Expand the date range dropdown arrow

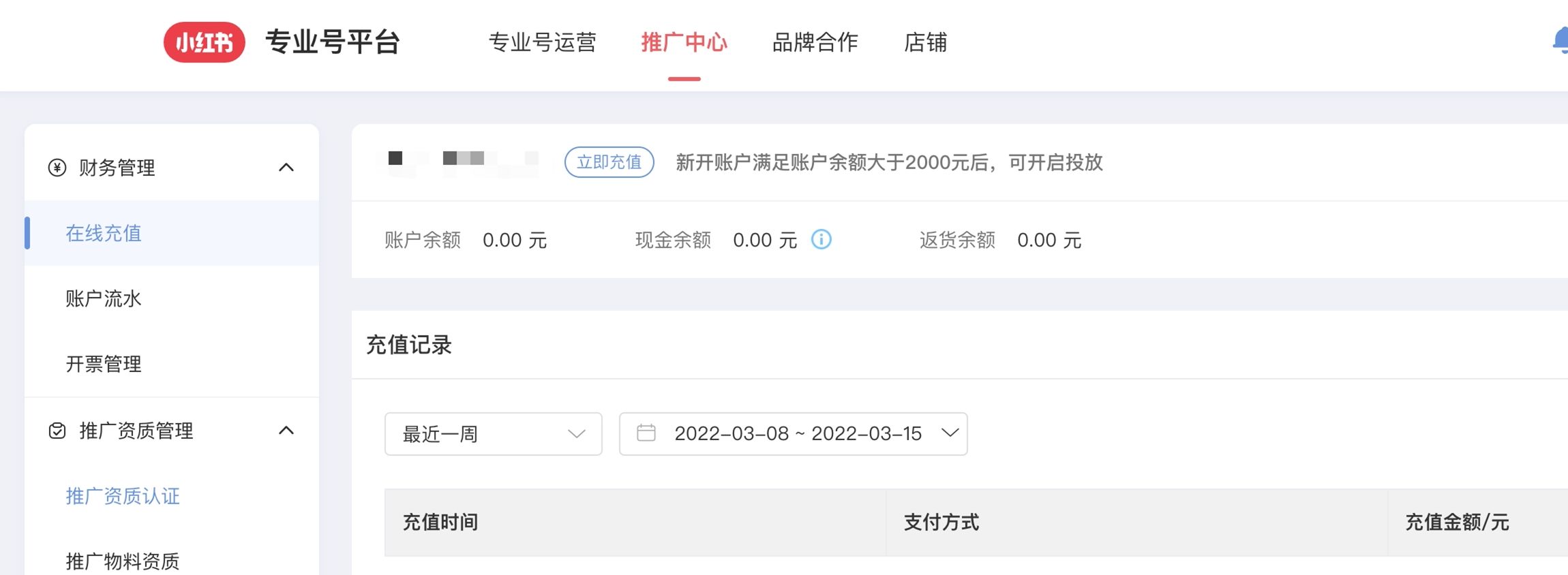tap(950, 433)
